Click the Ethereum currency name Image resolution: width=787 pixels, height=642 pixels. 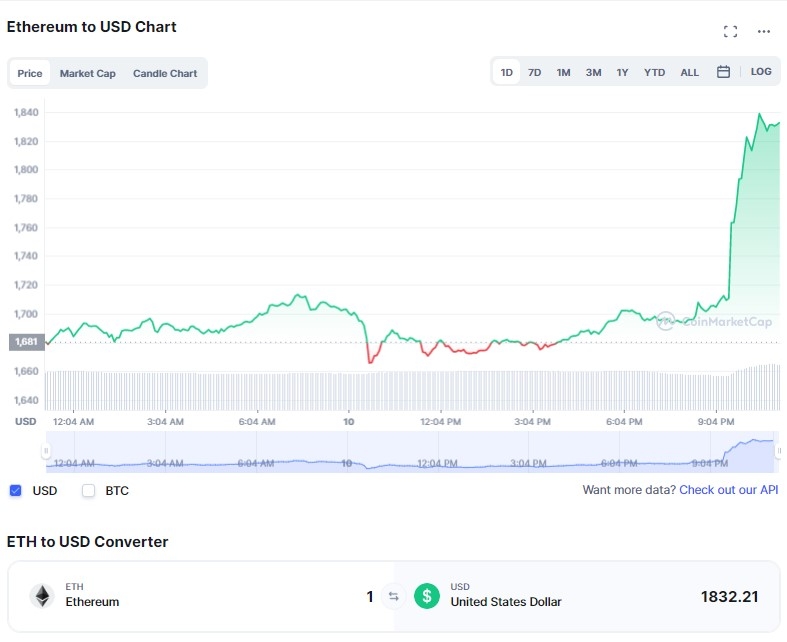(92, 601)
